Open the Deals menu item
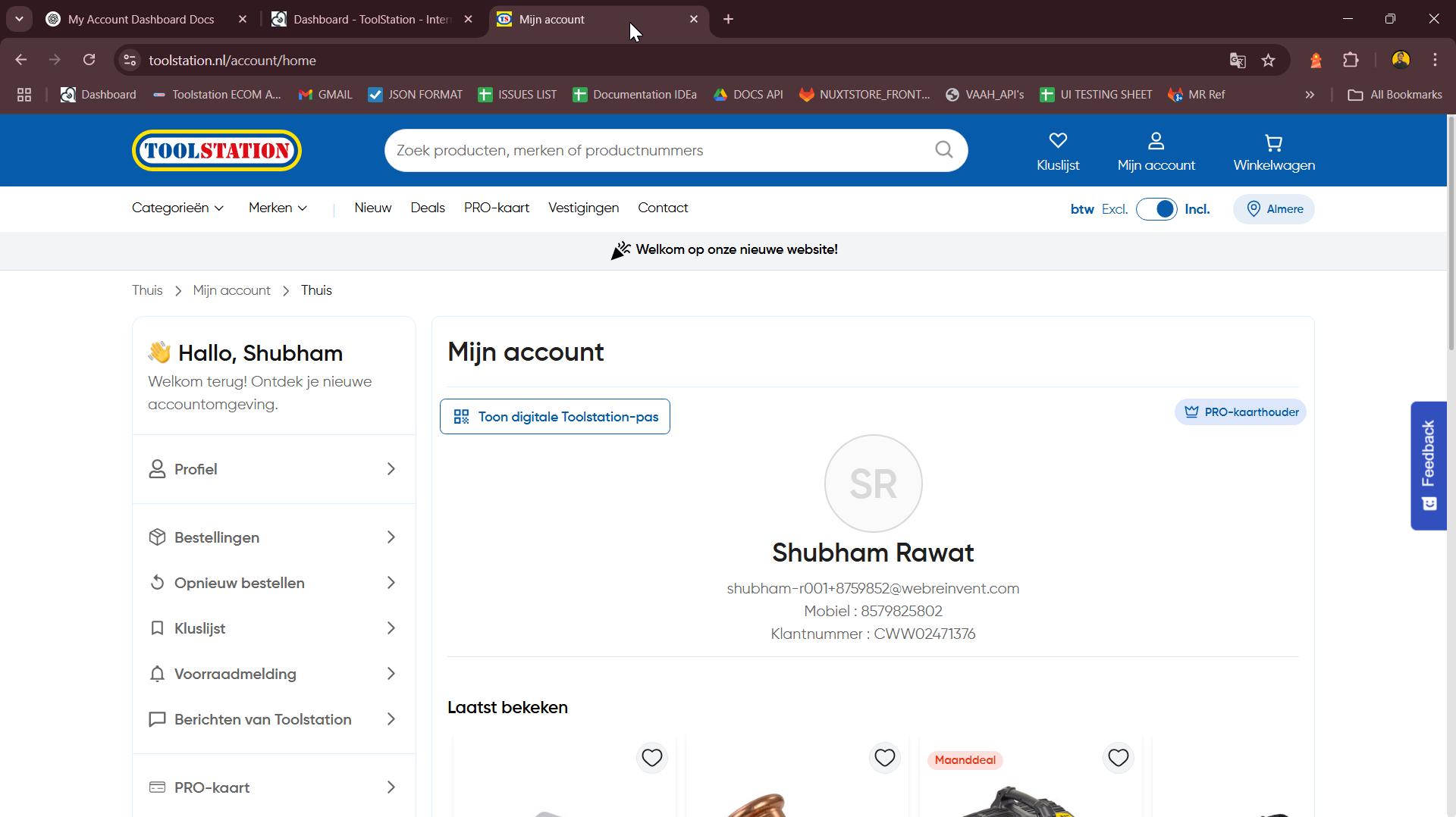 pyautogui.click(x=428, y=208)
